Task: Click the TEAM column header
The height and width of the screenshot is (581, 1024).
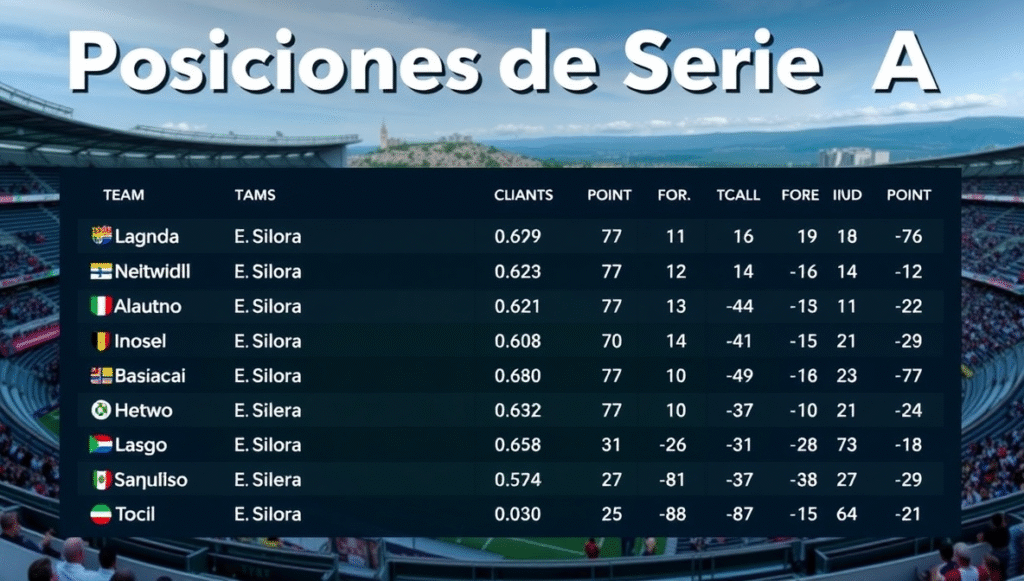Action: coord(123,195)
